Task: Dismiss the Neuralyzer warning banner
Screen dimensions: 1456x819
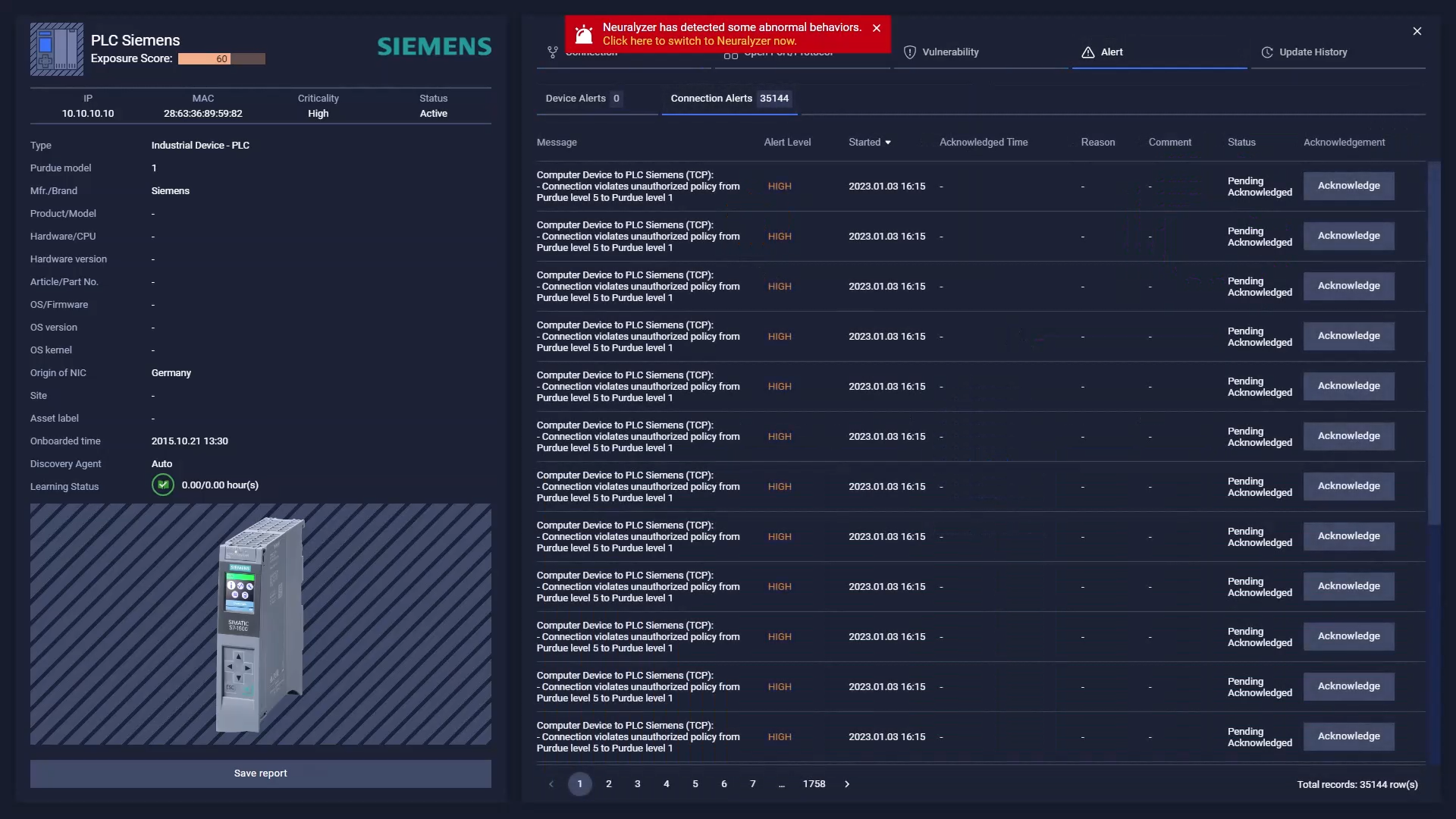Action: point(877,28)
